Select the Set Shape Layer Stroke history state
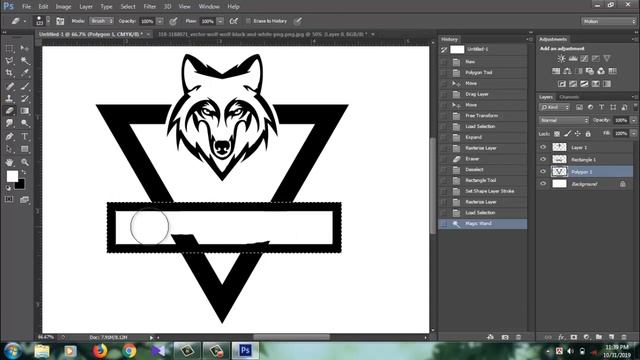 tap(483, 191)
